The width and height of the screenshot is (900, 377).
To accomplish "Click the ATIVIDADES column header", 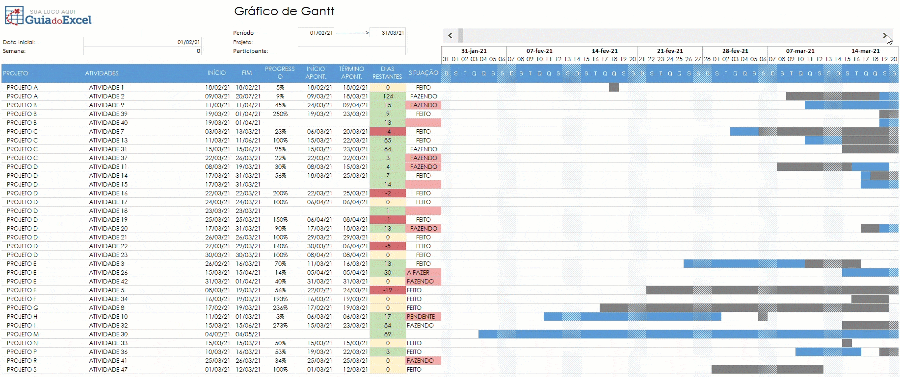I will click(102, 73).
